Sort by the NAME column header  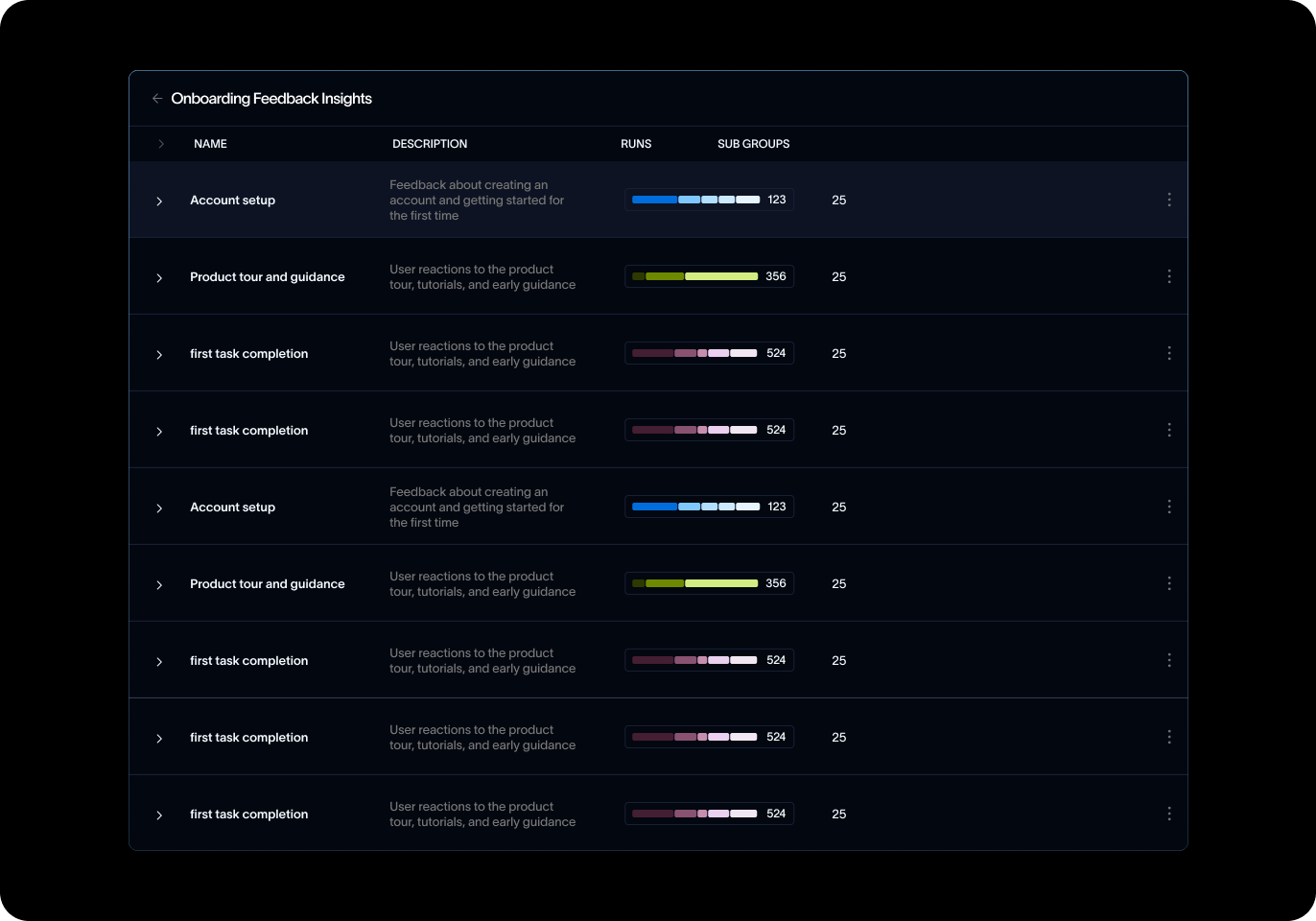[210, 144]
